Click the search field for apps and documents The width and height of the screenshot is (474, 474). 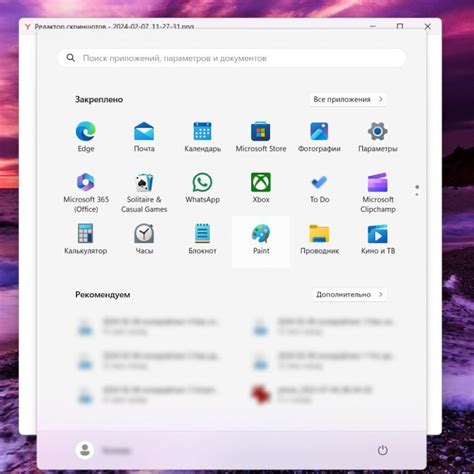click(x=232, y=58)
